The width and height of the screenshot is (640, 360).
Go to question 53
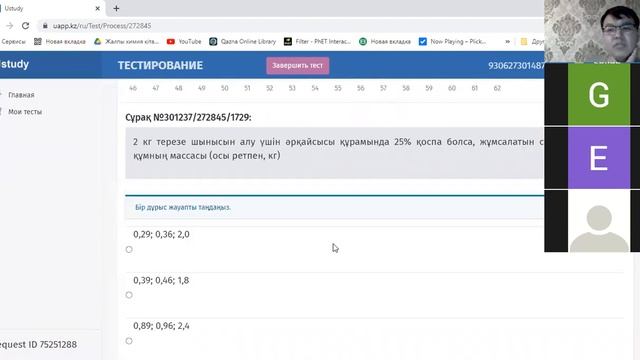[x=292, y=88]
